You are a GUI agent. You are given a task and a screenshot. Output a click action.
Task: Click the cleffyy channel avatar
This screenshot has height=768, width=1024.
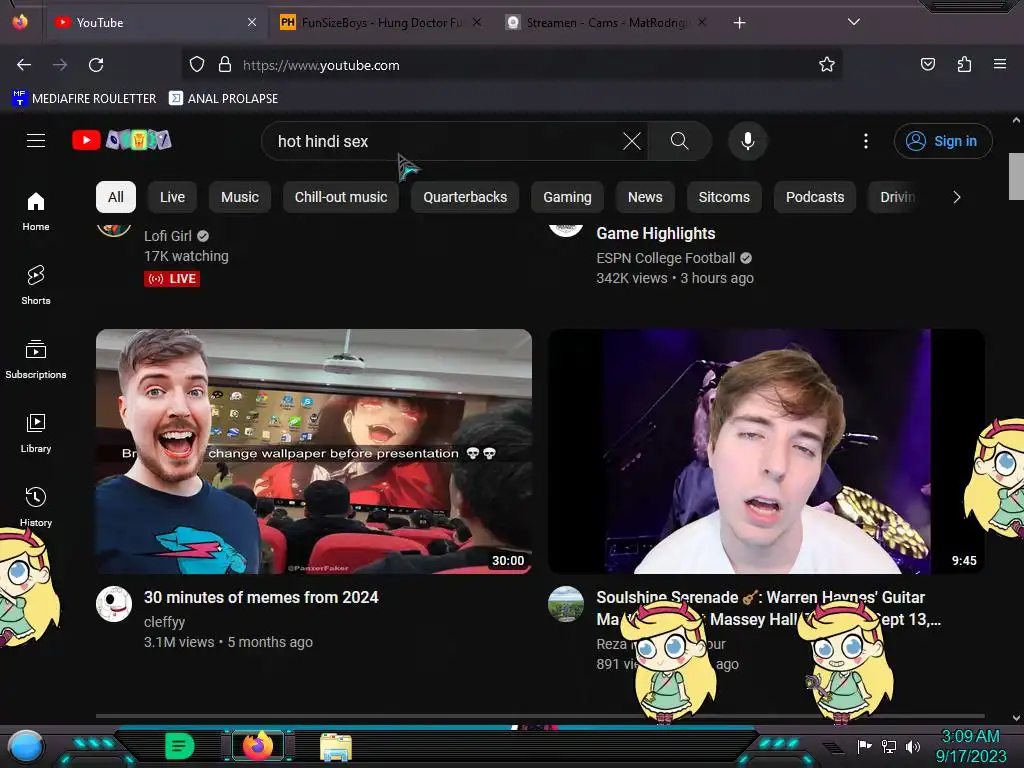(114, 604)
